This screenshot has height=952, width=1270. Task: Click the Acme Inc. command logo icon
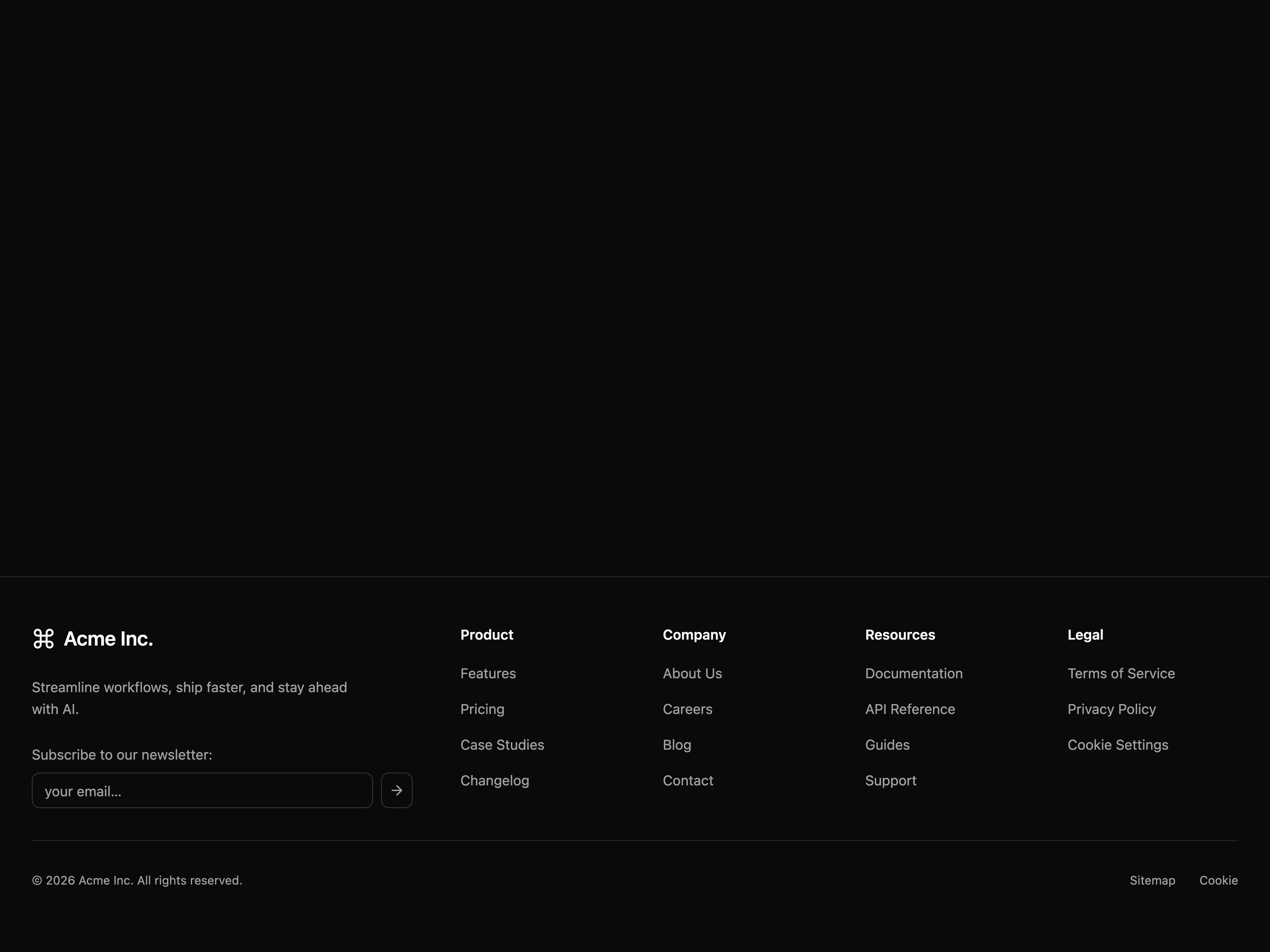(44, 639)
